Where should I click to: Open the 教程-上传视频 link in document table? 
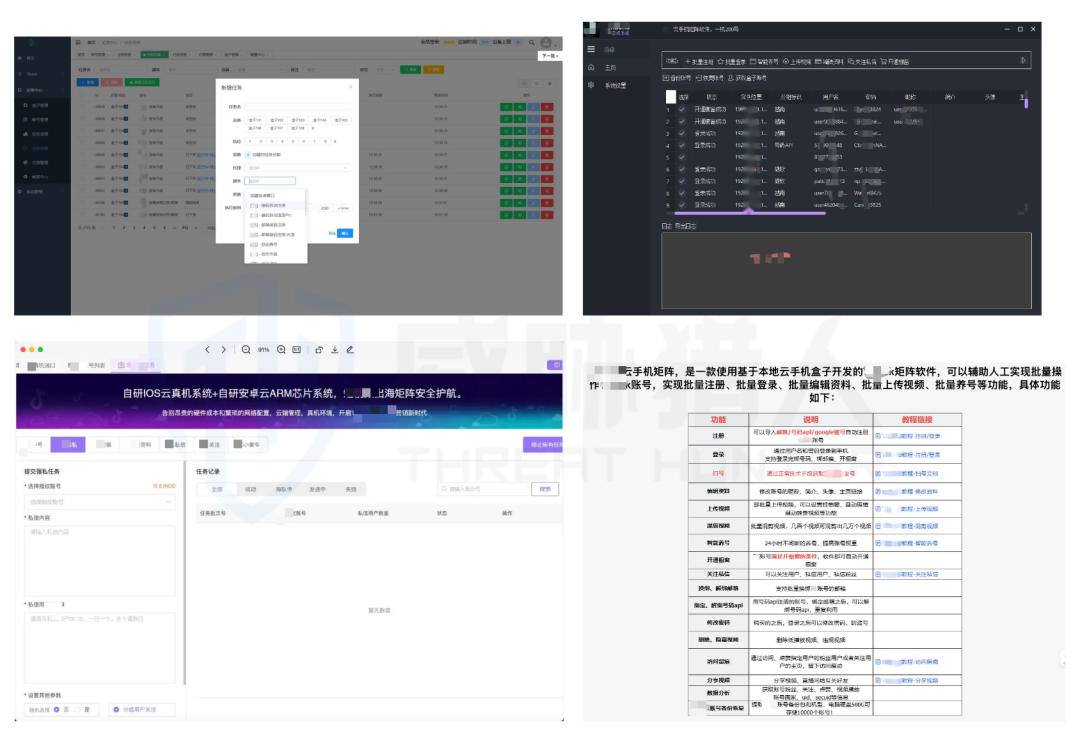[x=906, y=509]
